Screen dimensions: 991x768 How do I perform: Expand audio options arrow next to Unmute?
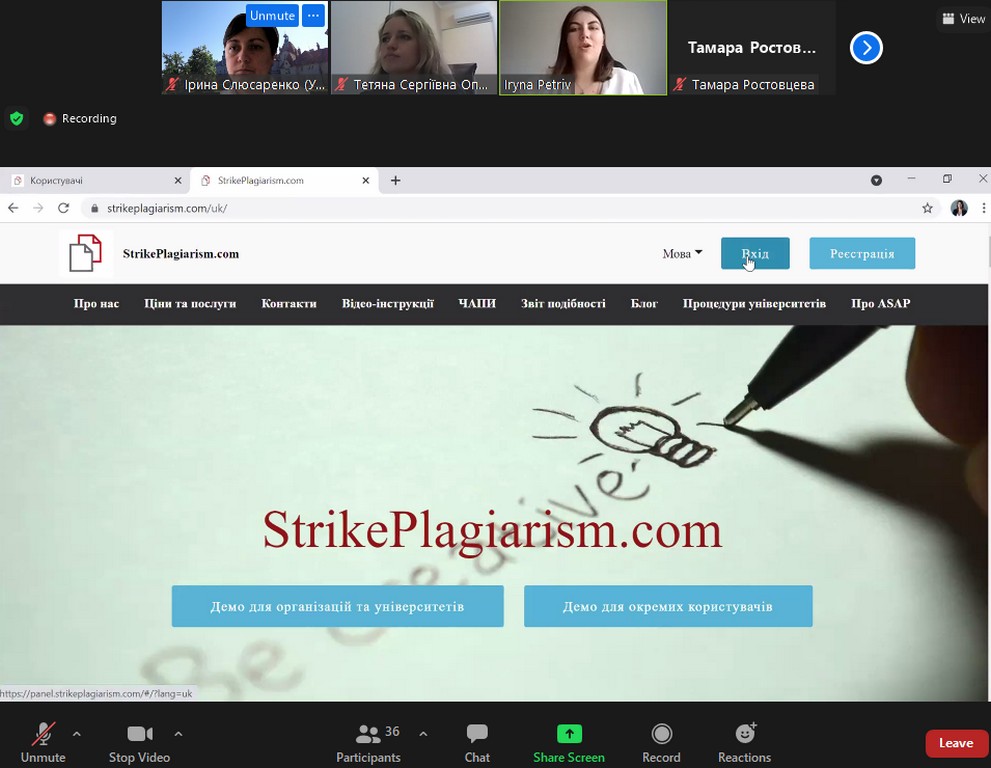click(77, 733)
